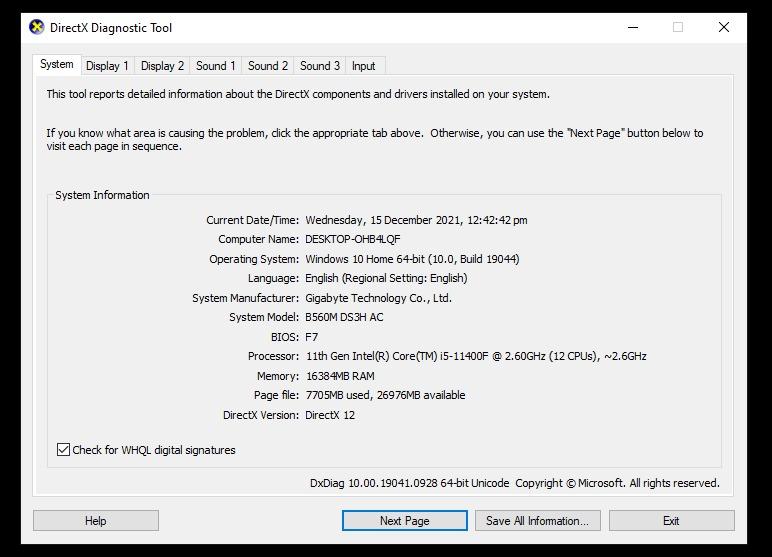
Task: Click Save All Information button
Action: coord(538,521)
